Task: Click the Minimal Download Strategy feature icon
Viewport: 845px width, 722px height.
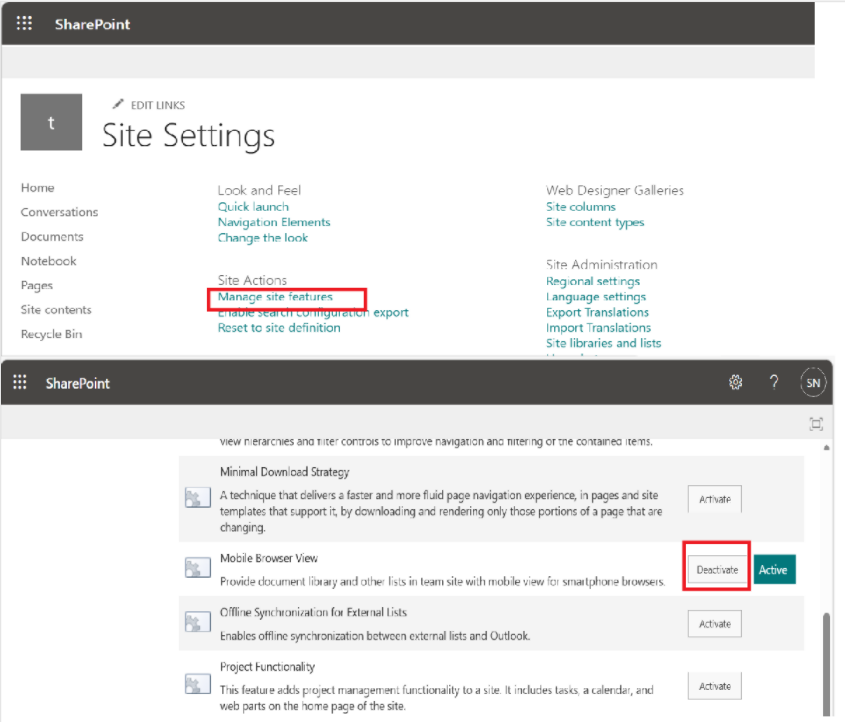Action: 197,497
